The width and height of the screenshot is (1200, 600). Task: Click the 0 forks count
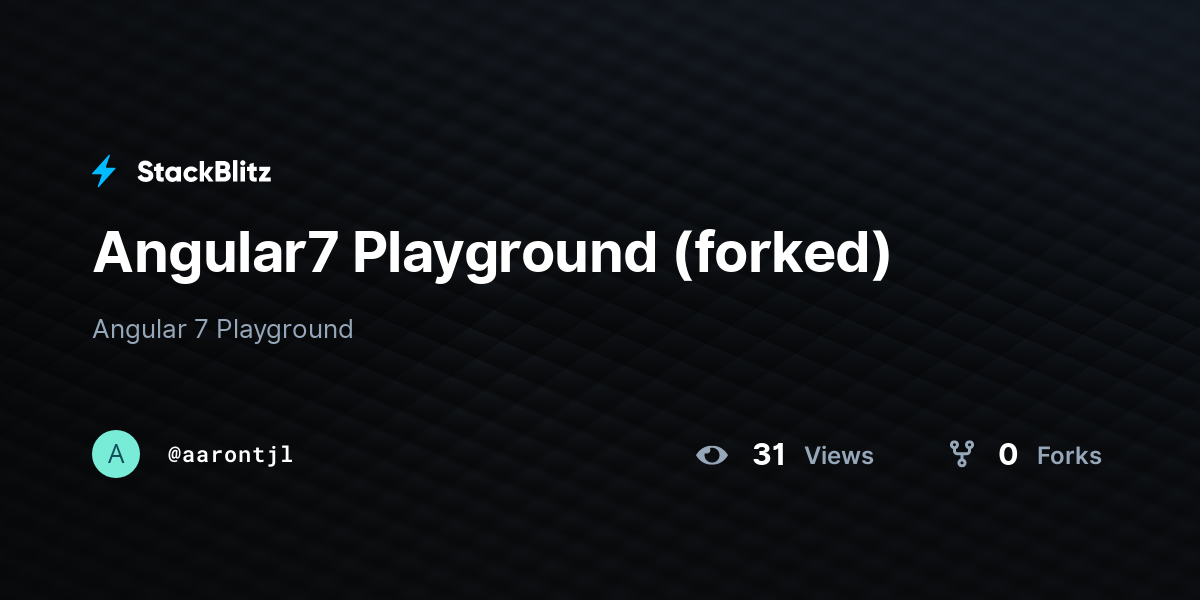[x=1008, y=455]
